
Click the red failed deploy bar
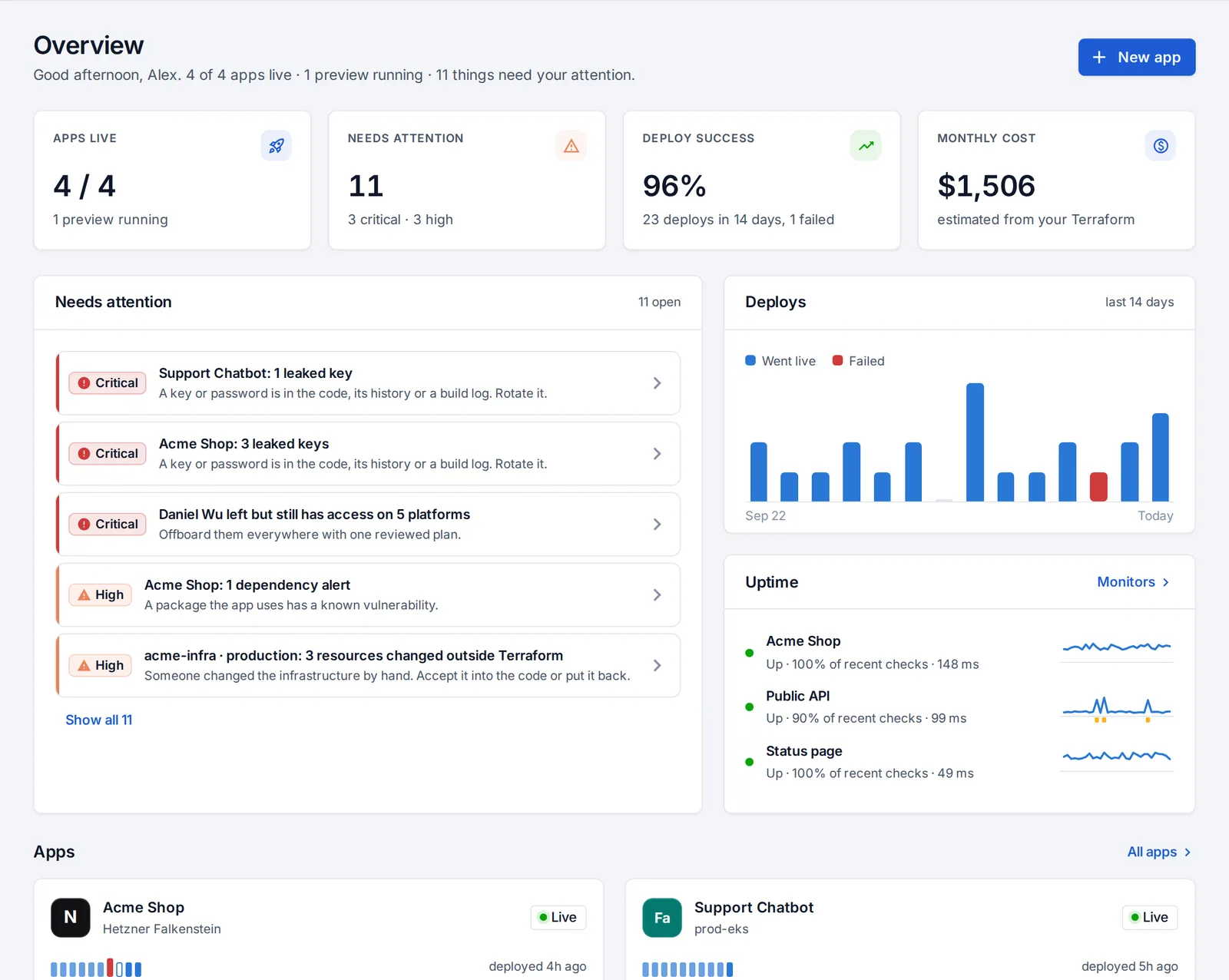click(1098, 487)
